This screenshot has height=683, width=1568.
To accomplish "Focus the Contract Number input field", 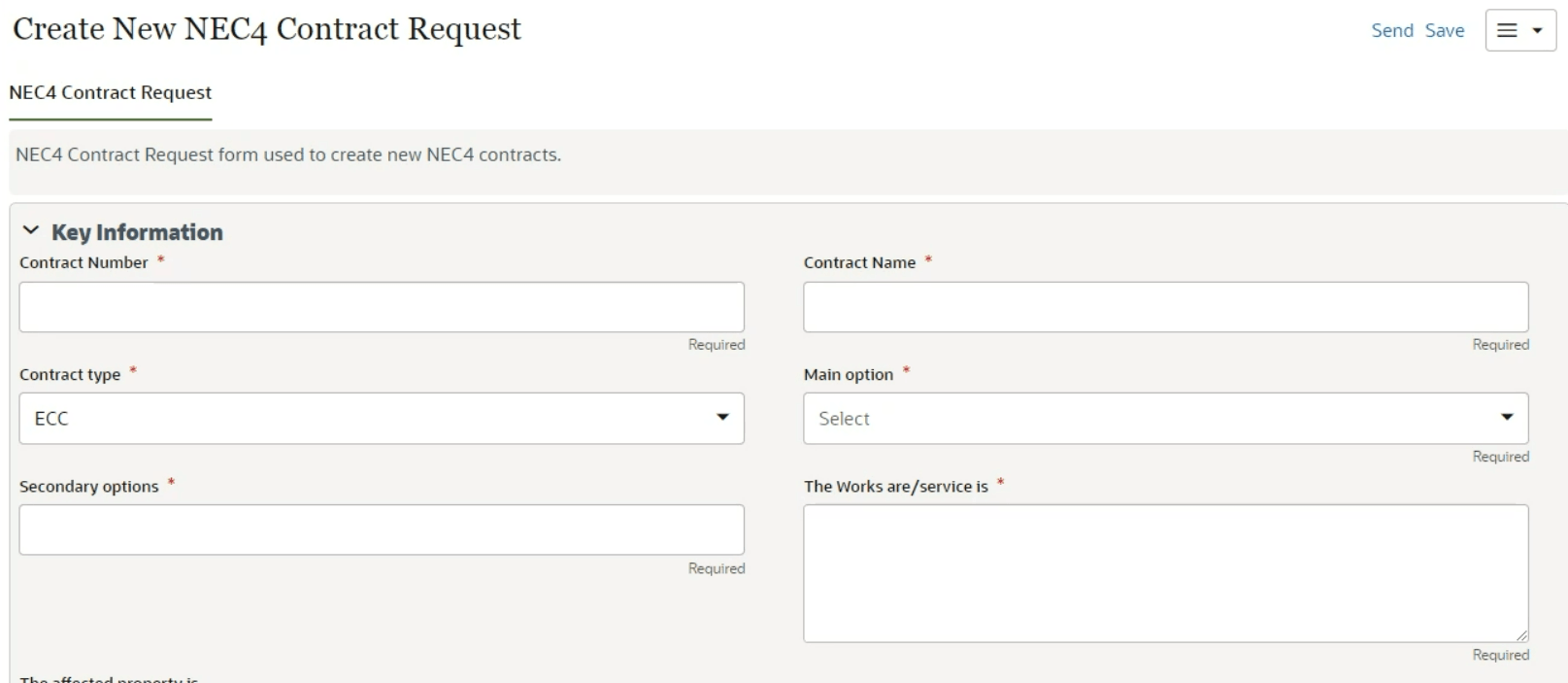I will coord(382,307).
